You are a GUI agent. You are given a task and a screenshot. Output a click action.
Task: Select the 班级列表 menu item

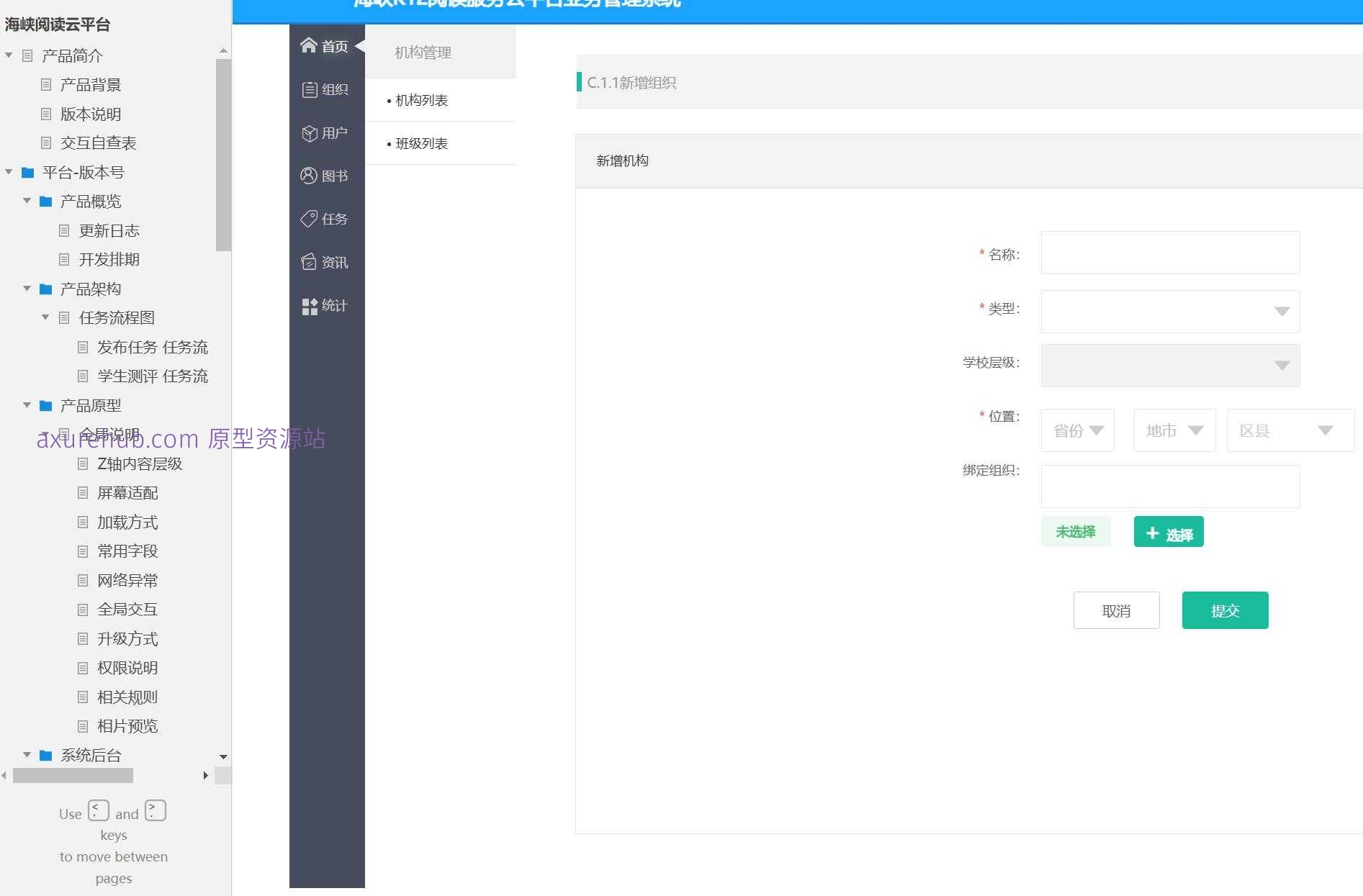pos(421,143)
